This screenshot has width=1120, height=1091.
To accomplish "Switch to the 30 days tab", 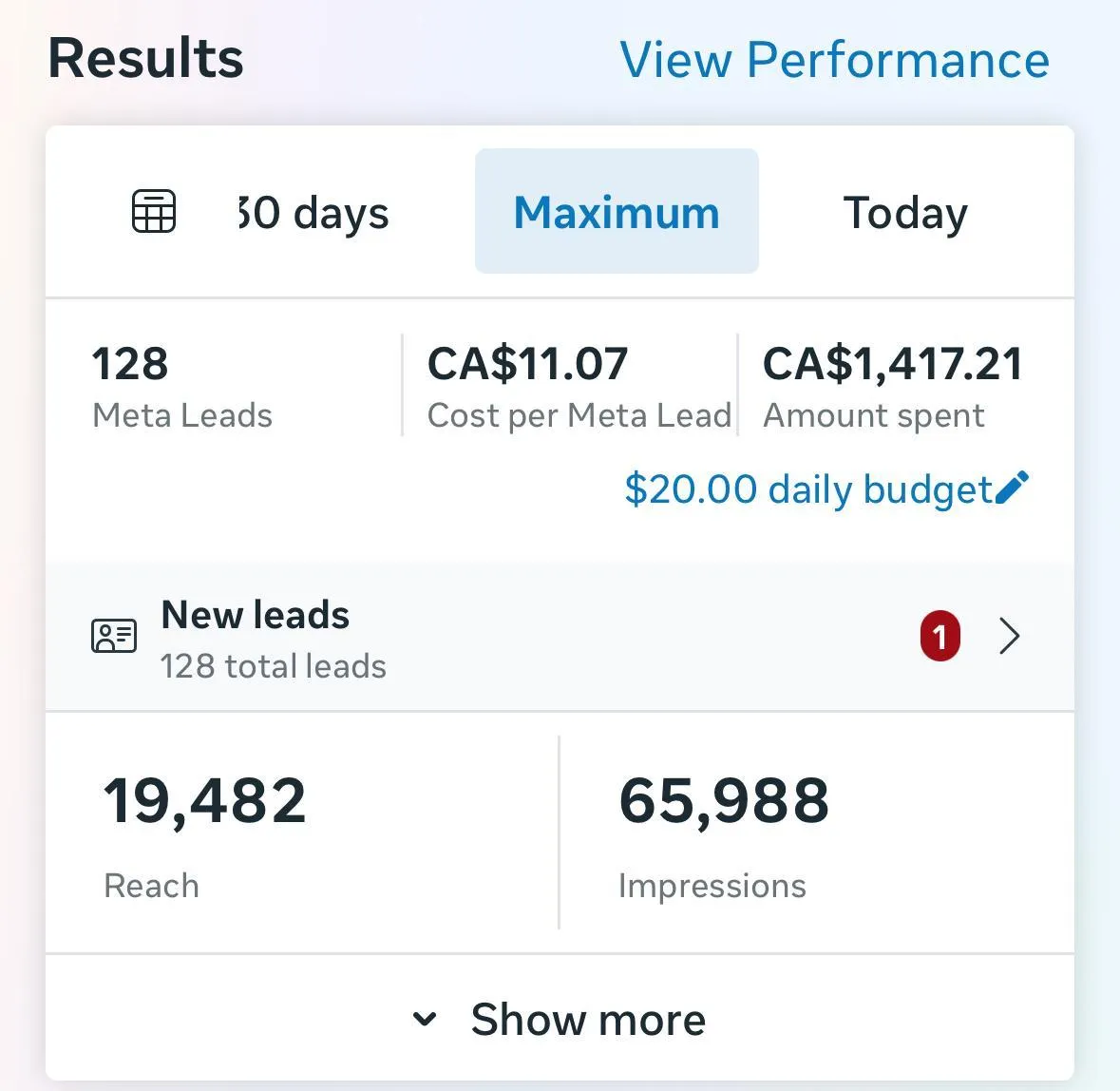I will tap(313, 213).
